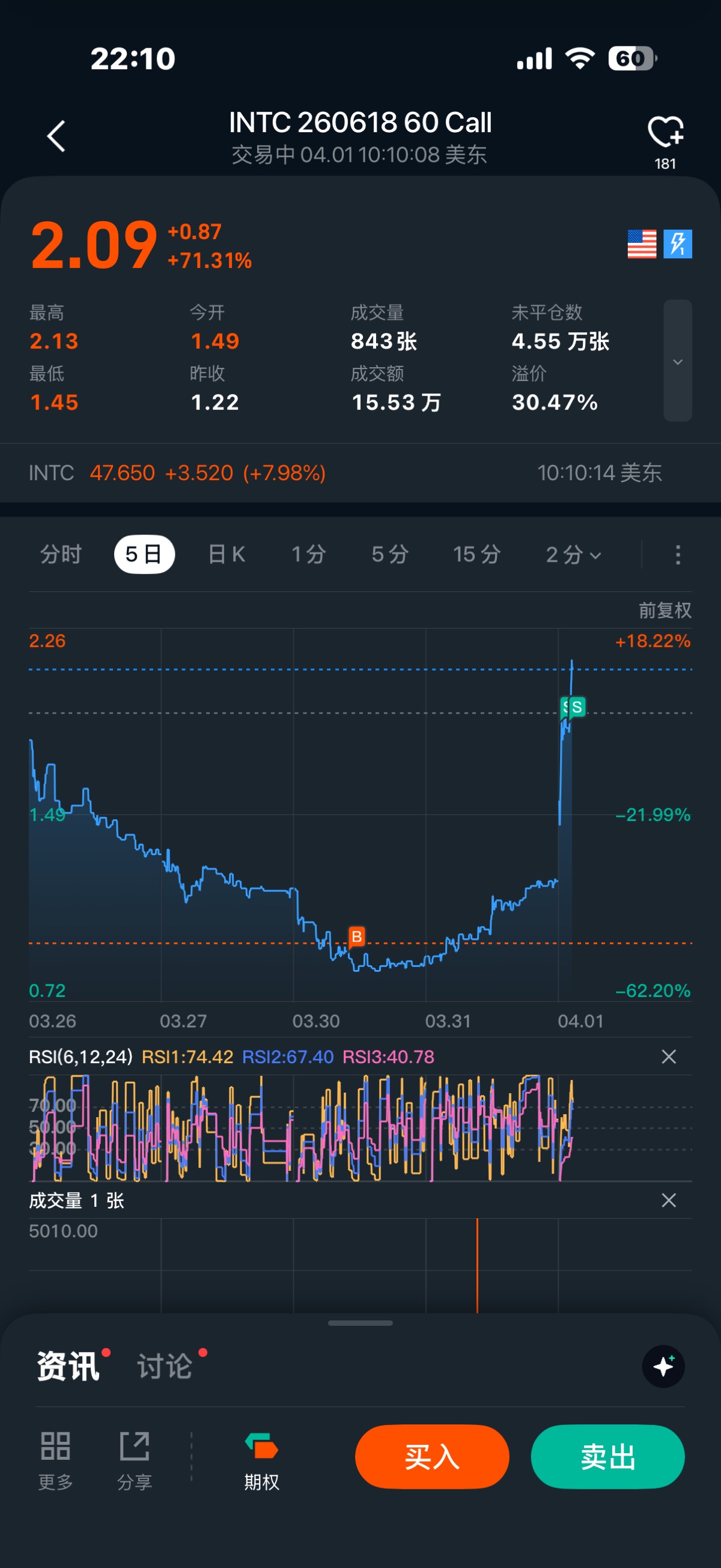The image size is (721, 1568).
Task: Tap the blue lightning real-time quote icon
Action: (677, 244)
